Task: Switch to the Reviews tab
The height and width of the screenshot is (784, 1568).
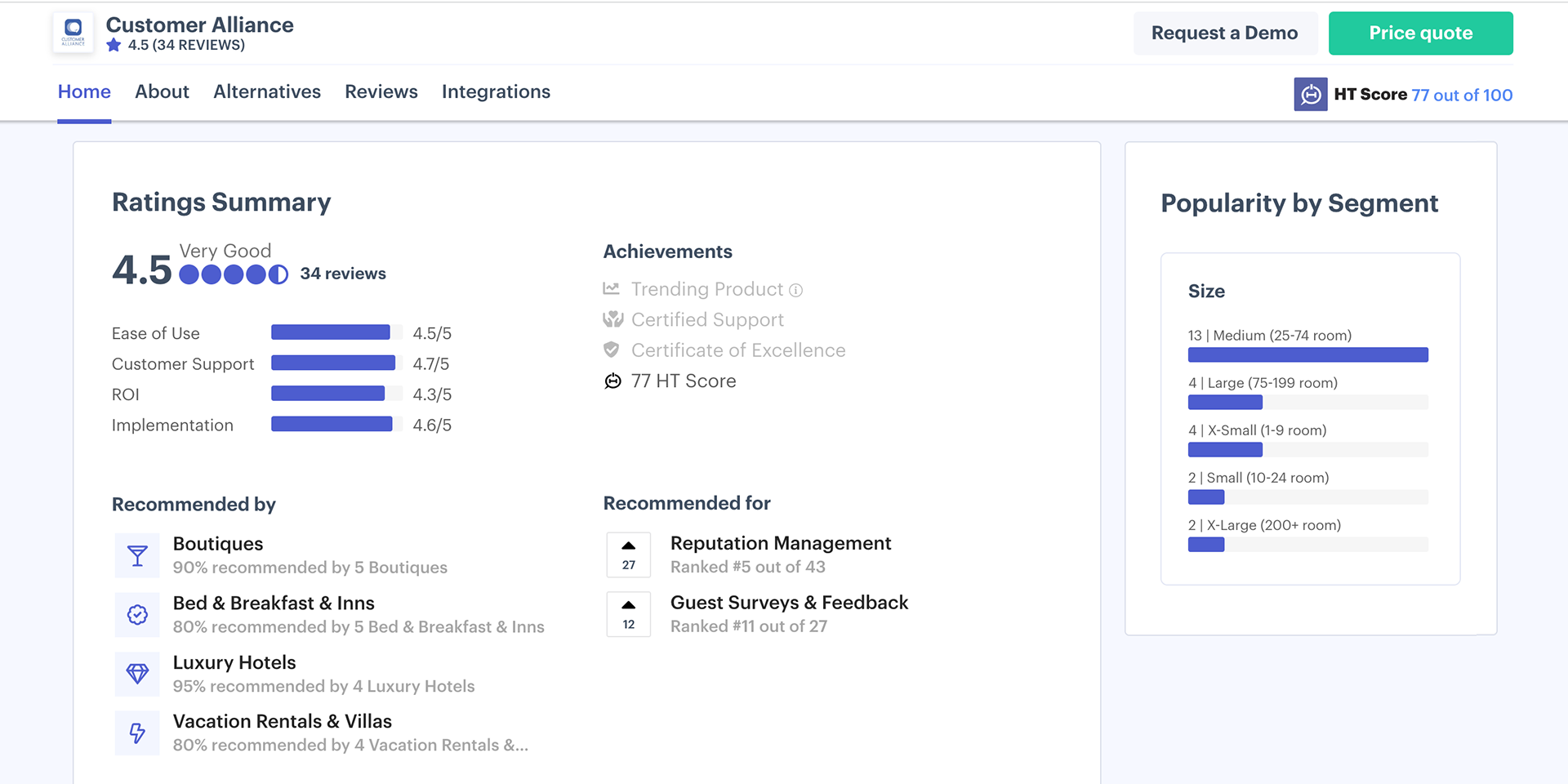Action: pyautogui.click(x=381, y=91)
